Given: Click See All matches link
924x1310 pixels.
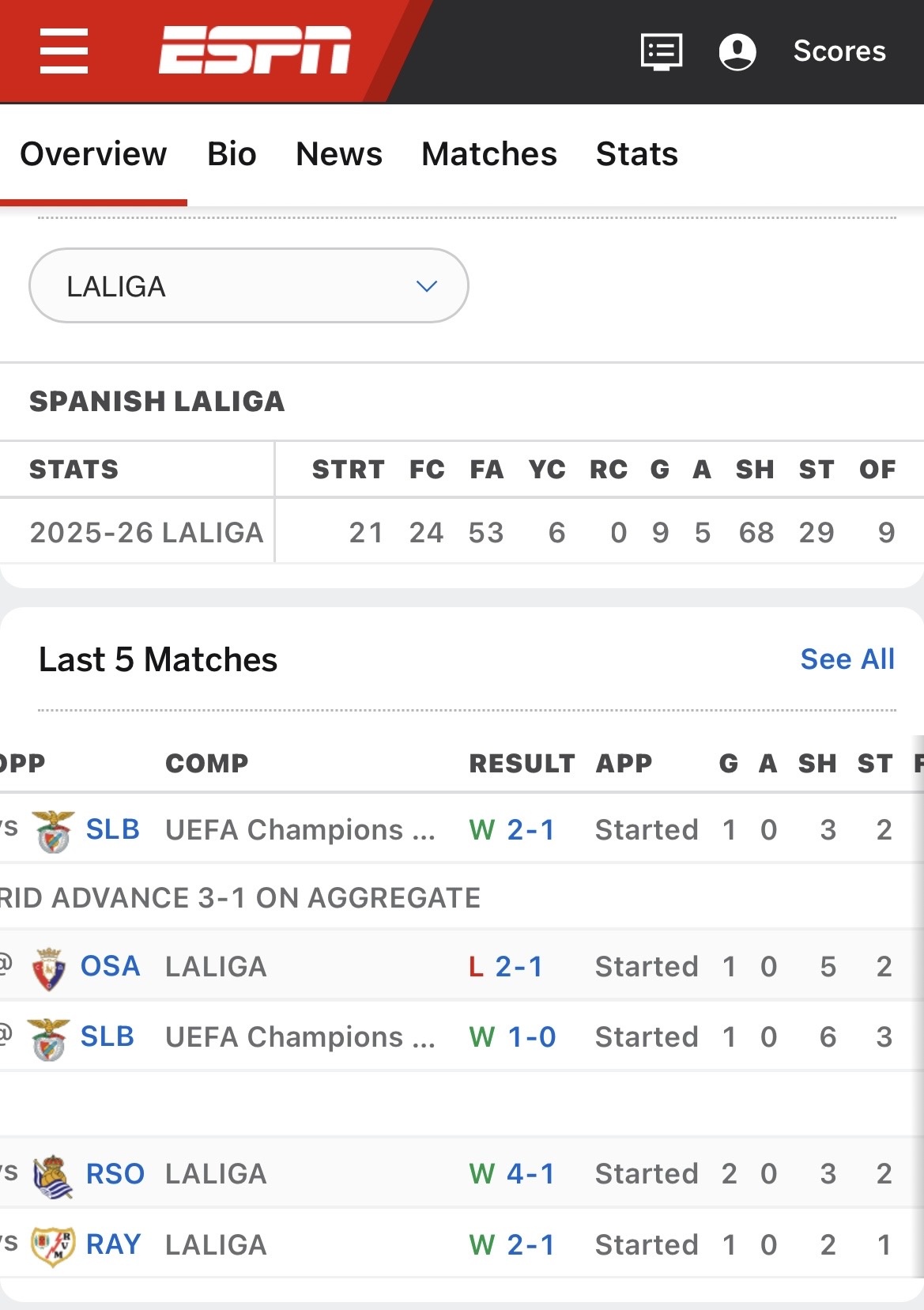Looking at the screenshot, I should point(847,659).
